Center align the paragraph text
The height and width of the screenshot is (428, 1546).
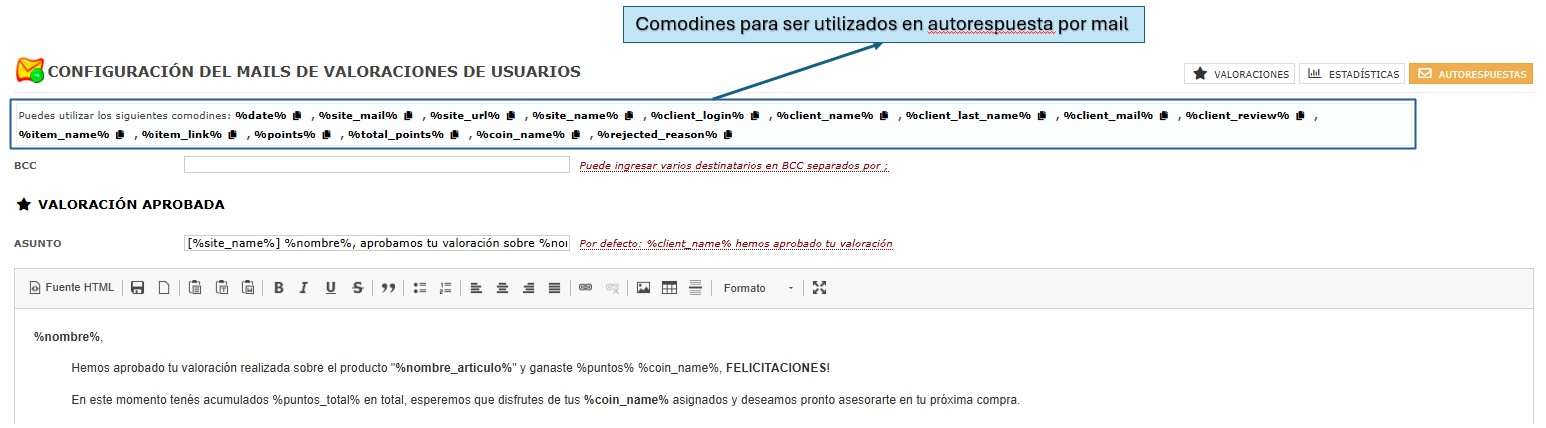[x=502, y=288]
